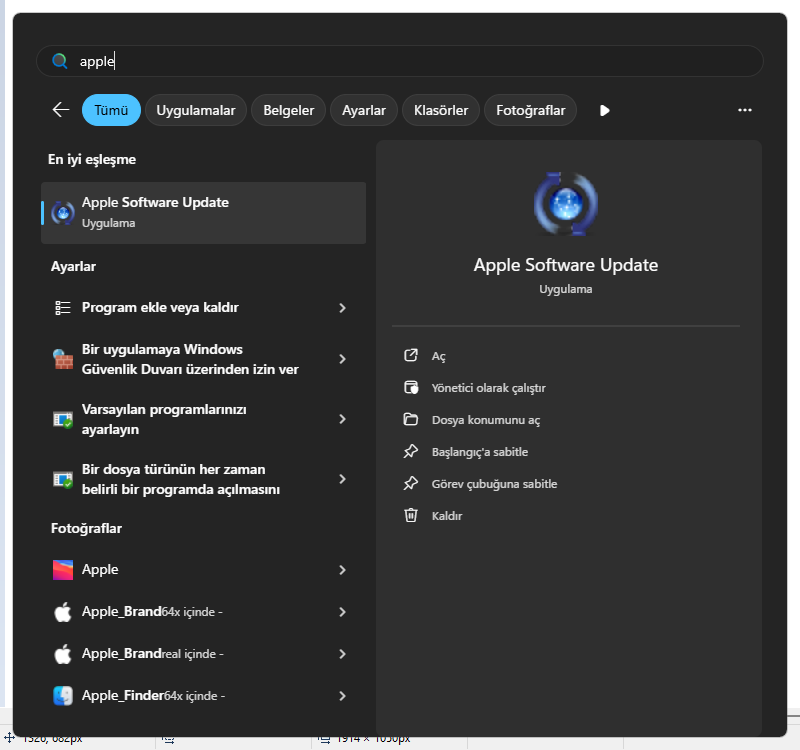Click the Varsayılan programlarınızı ayarlayın icon
Viewport: 800px width, 750px height.
63,419
